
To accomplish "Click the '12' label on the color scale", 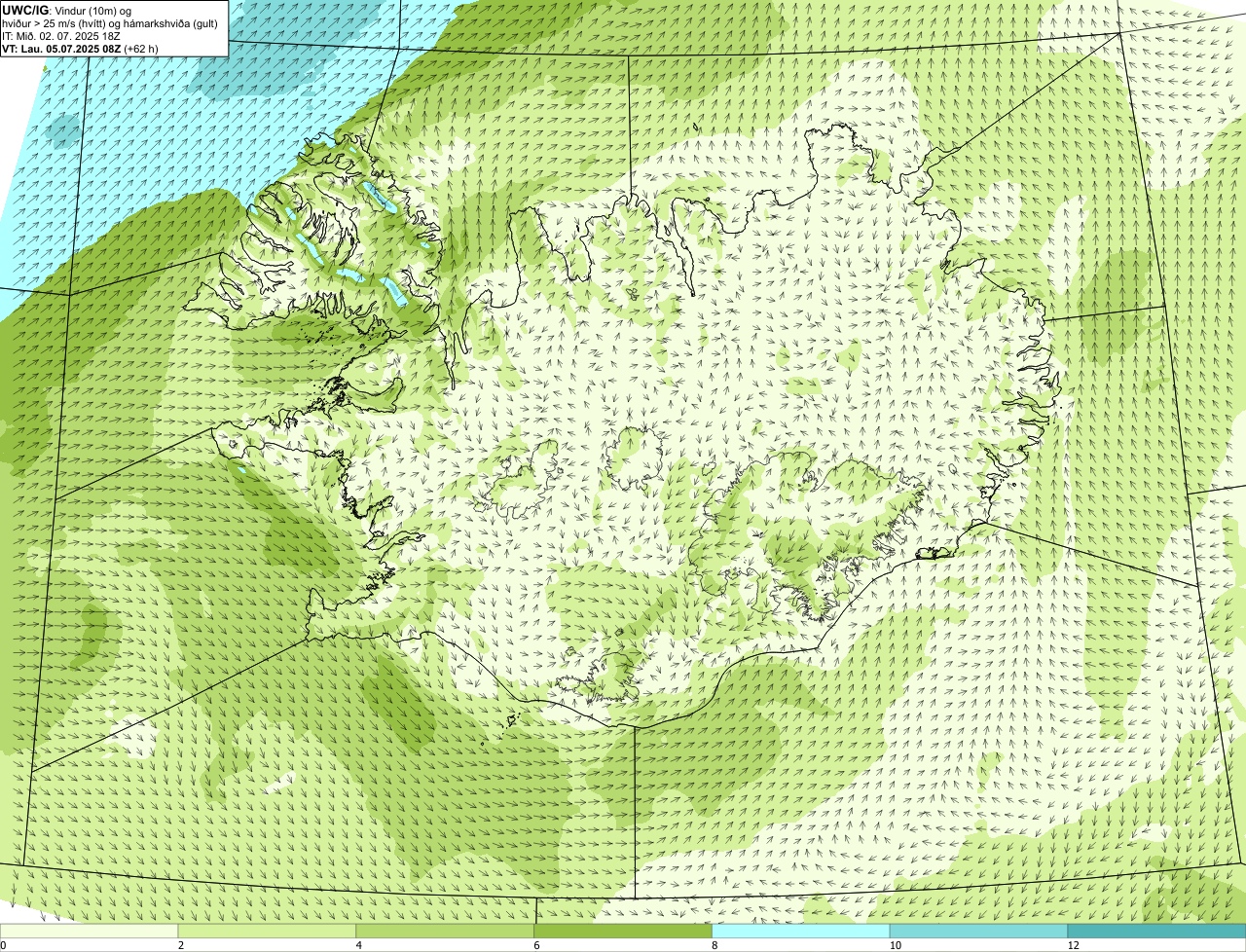I will click(1073, 945).
